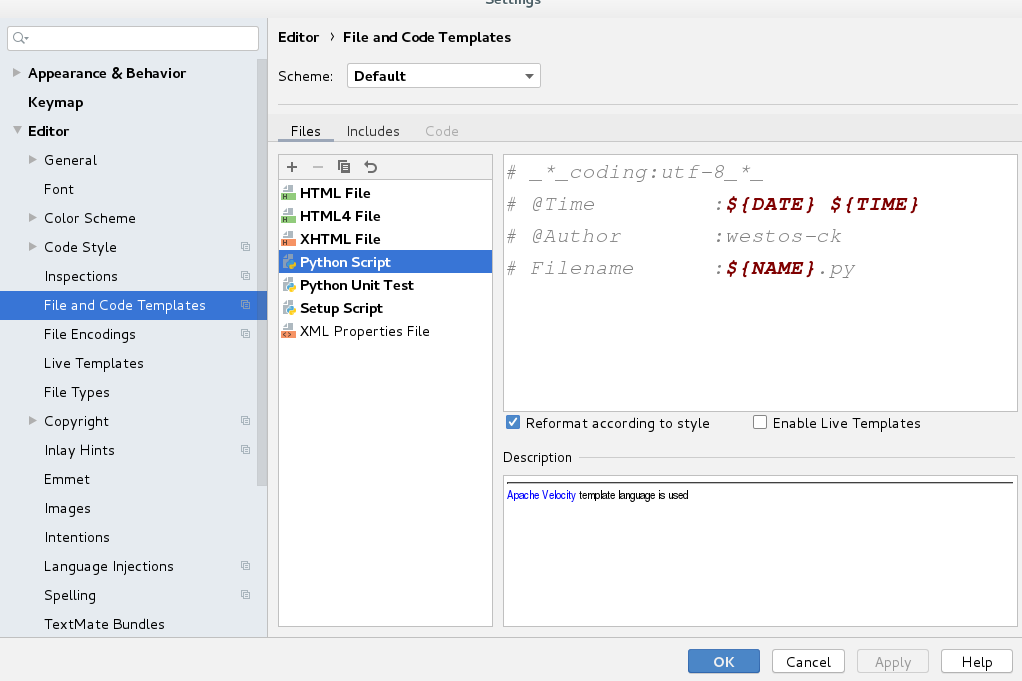Viewport: 1022px width, 681px height.
Task: Open Images settings
Action: 68,508
